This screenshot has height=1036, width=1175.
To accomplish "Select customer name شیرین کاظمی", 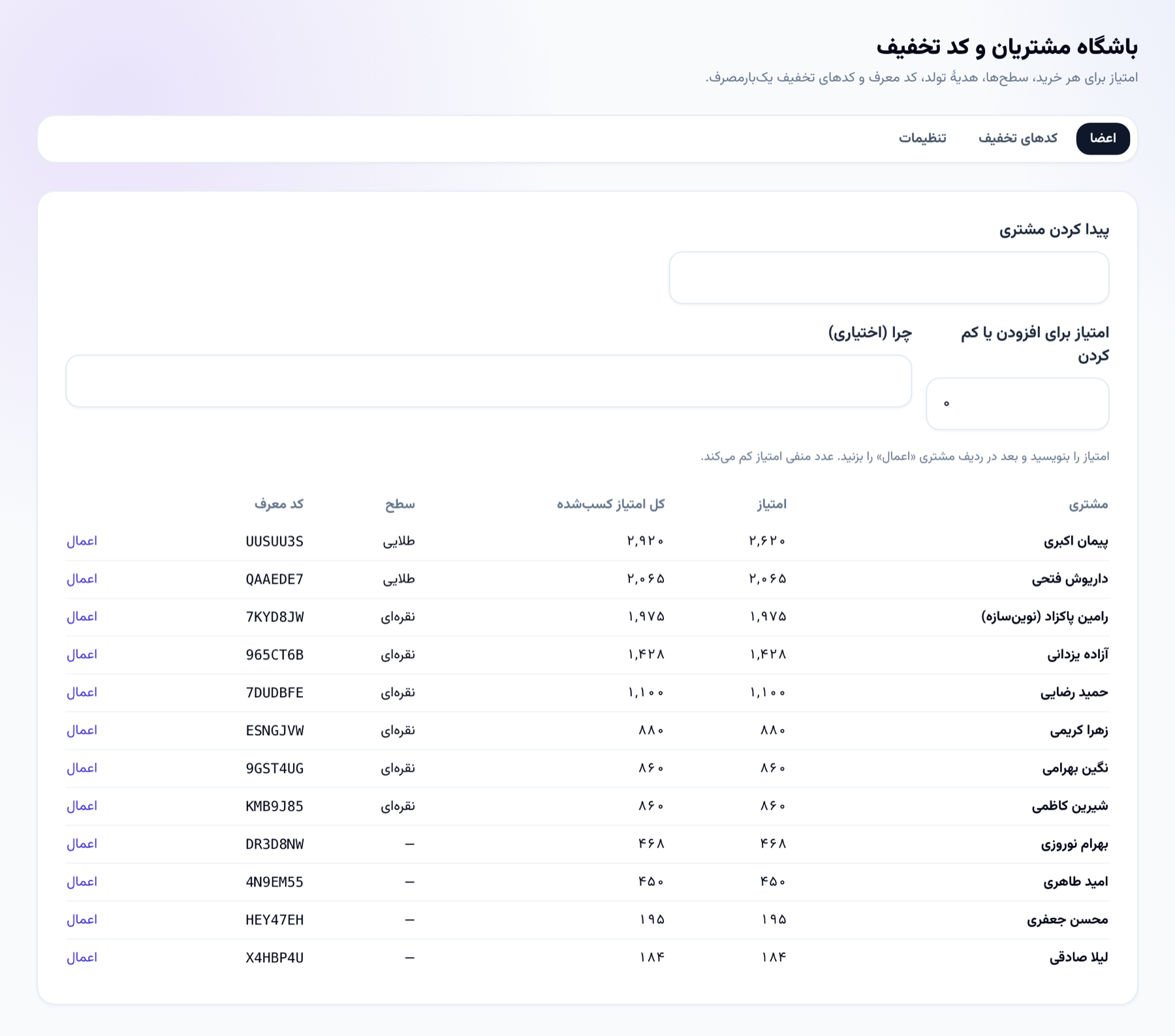I will point(1070,806).
